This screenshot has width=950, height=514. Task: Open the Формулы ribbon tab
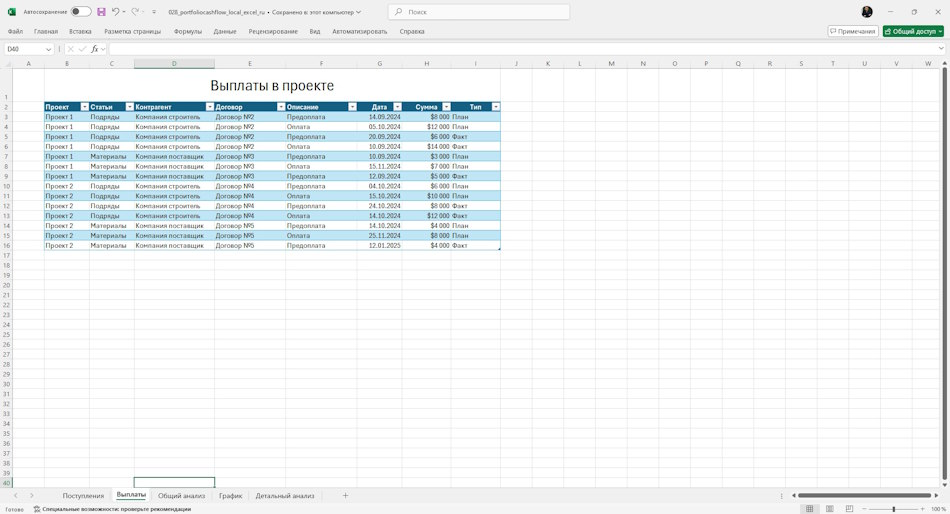coord(188,32)
